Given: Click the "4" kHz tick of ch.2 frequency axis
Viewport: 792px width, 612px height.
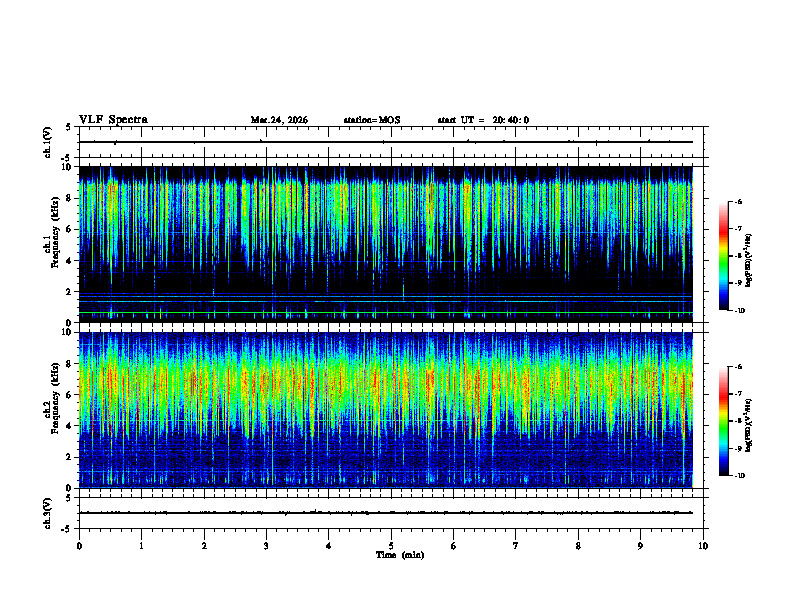Looking at the screenshot, I should 70,426.
